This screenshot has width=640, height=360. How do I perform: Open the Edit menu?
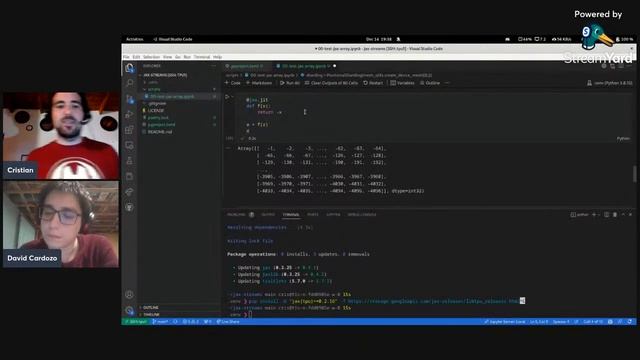(136, 57)
